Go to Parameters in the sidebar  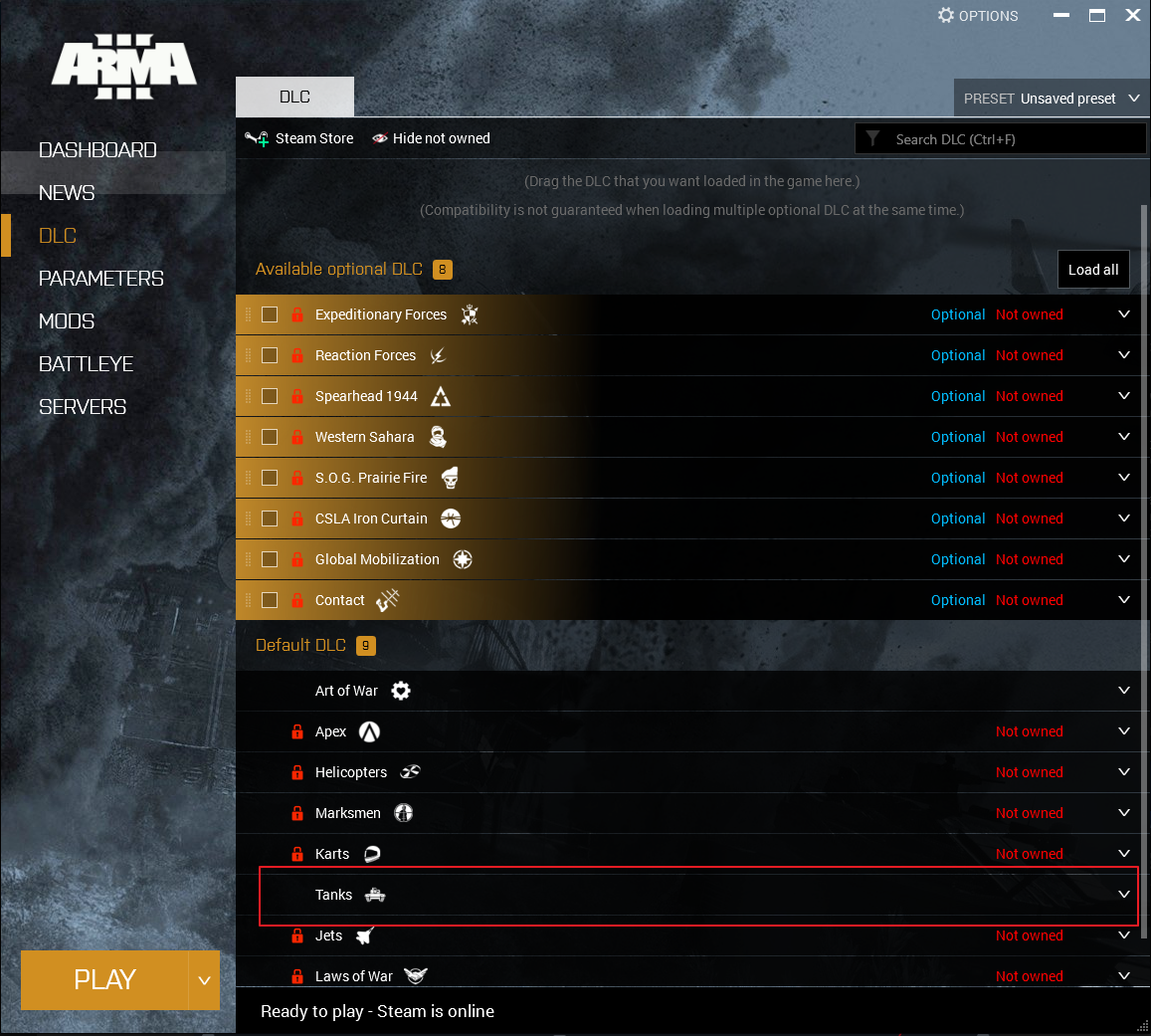point(100,279)
